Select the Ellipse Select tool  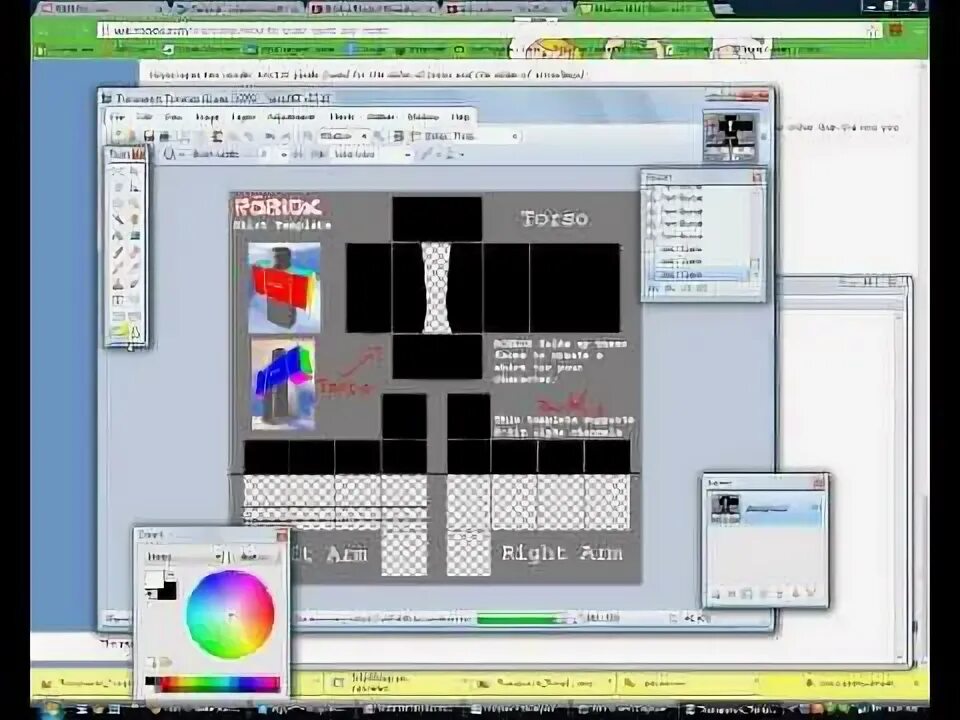click(118, 203)
